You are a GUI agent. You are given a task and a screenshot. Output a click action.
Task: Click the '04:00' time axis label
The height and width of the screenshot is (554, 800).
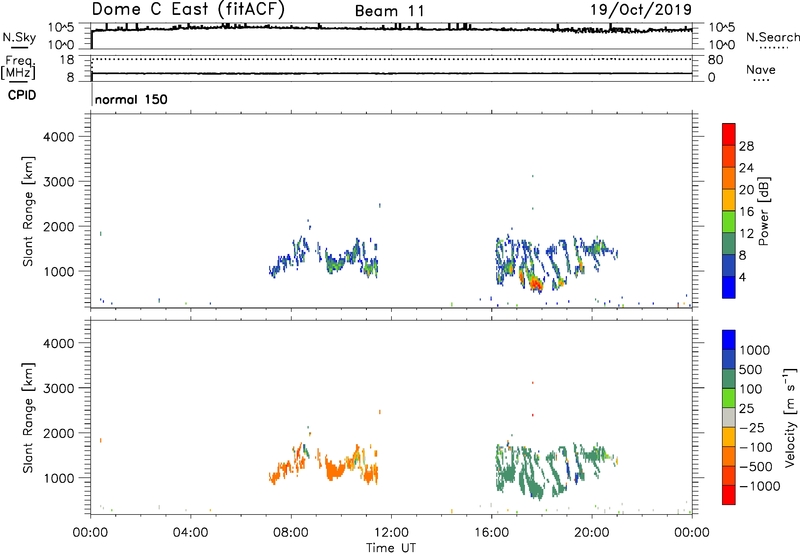click(191, 533)
